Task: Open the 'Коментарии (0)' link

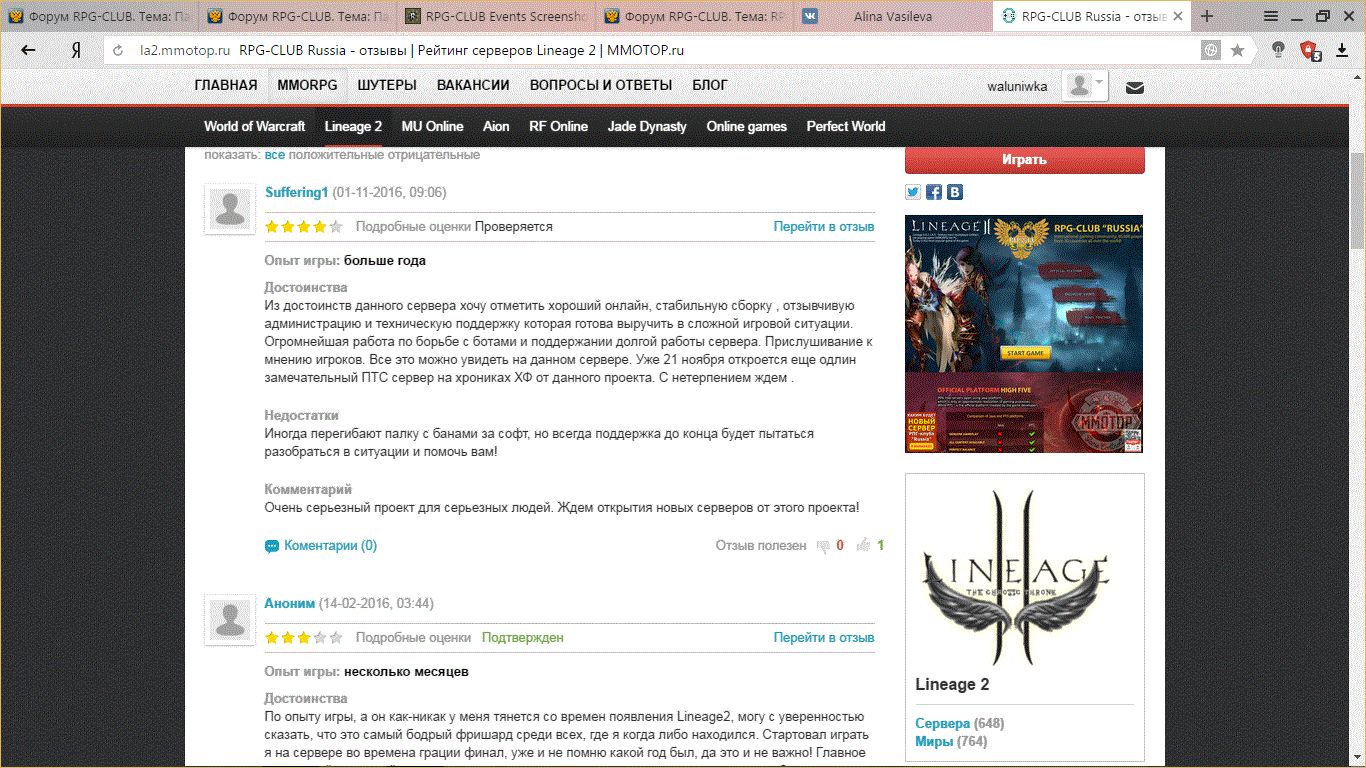Action: tap(330, 546)
